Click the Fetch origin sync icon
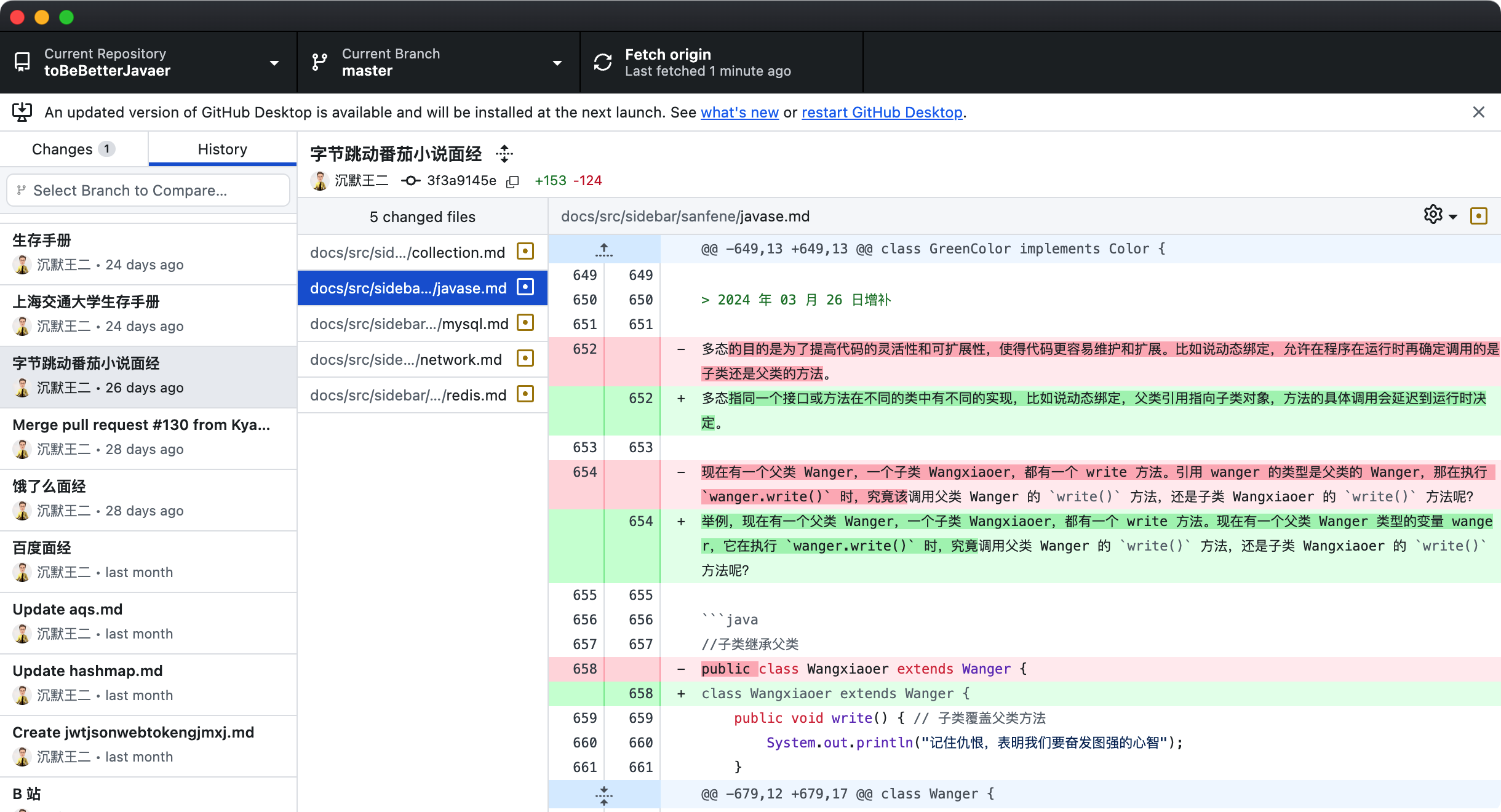Image resolution: width=1501 pixels, height=812 pixels. (x=603, y=62)
